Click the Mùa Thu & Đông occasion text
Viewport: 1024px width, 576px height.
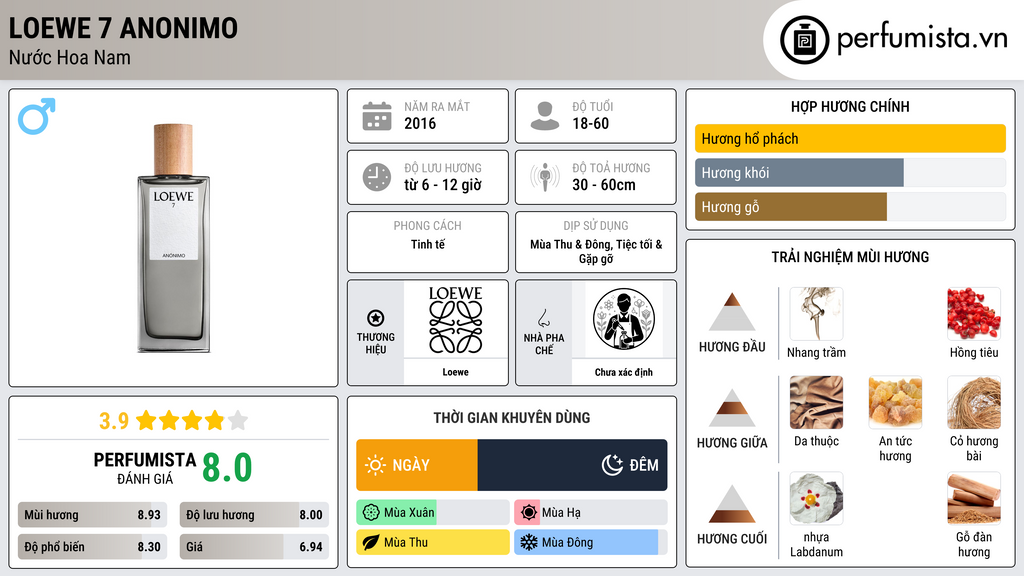596,251
